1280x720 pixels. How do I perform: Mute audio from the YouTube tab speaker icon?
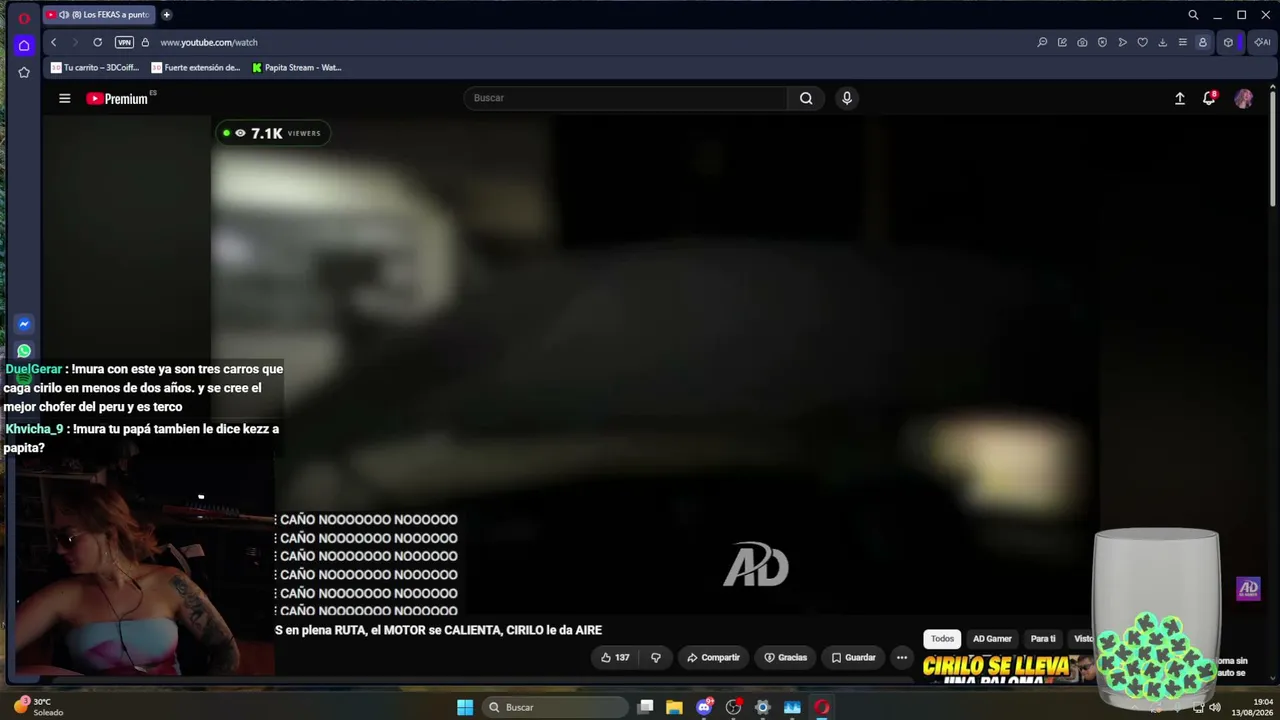(x=64, y=15)
